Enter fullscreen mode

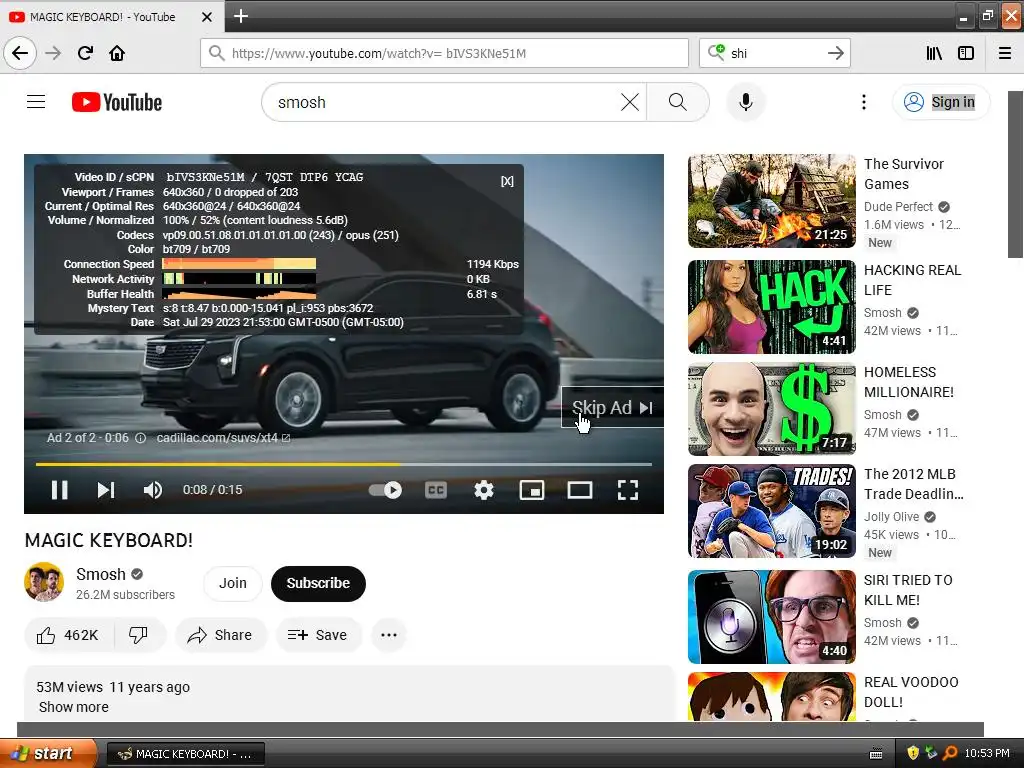[628, 490]
